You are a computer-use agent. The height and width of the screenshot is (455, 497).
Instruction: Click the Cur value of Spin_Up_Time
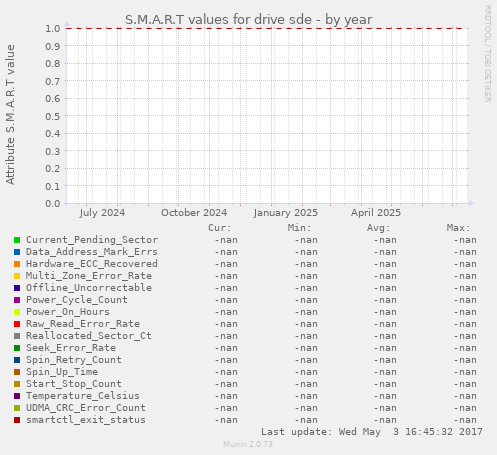pyautogui.click(x=226, y=372)
